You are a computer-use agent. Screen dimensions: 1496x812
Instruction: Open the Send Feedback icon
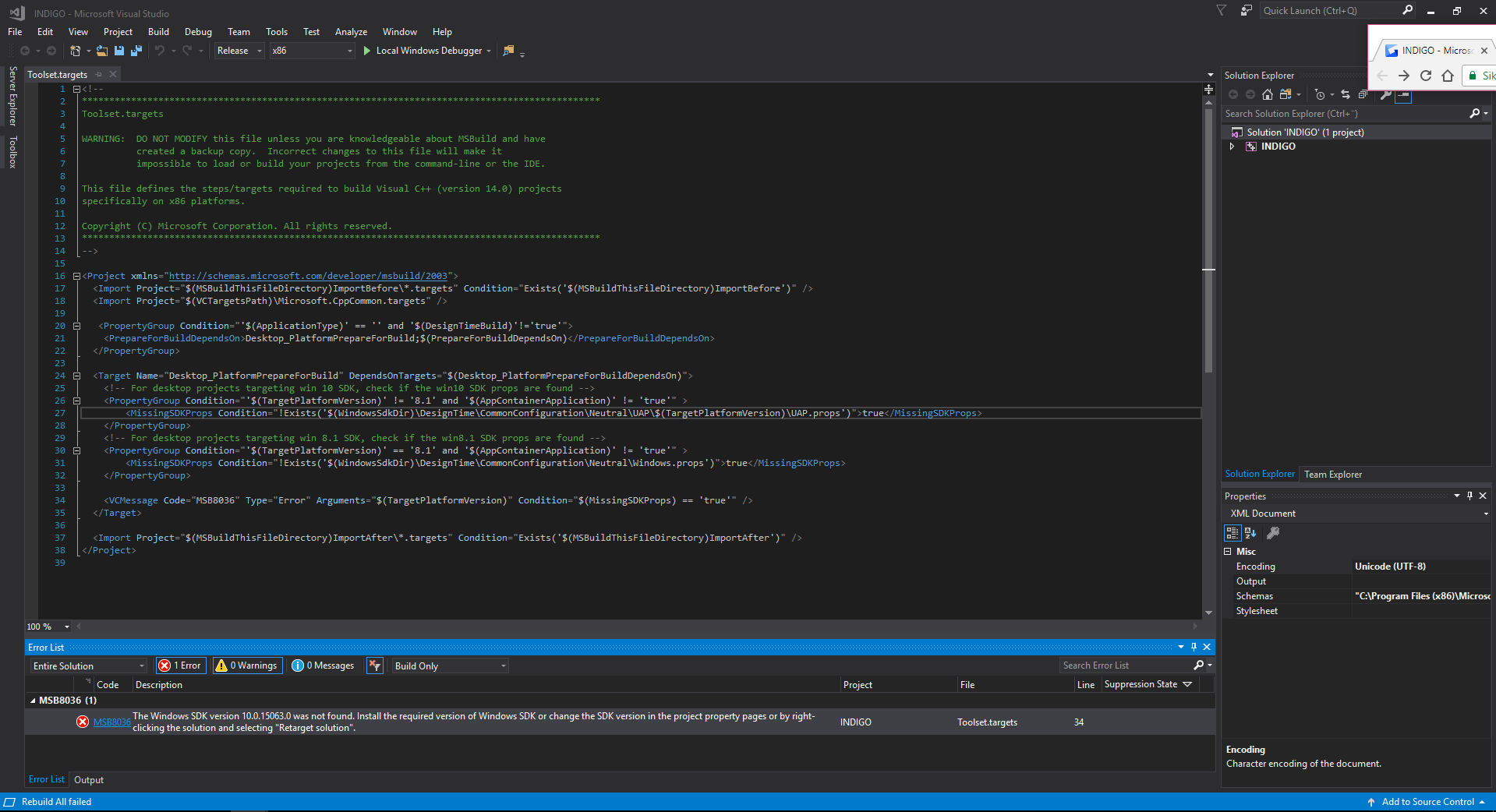tap(1247, 10)
